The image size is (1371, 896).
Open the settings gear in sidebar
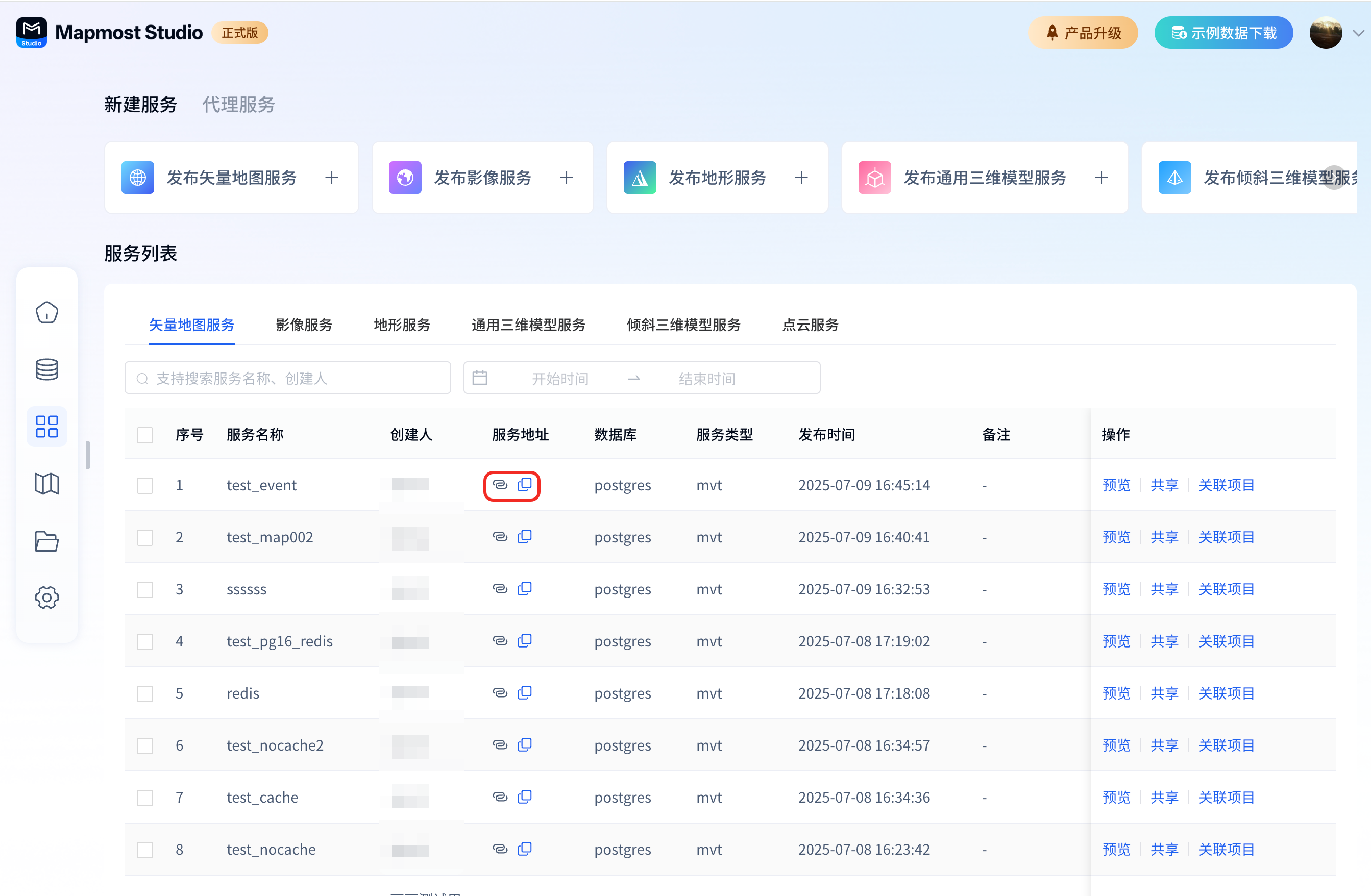click(46, 598)
